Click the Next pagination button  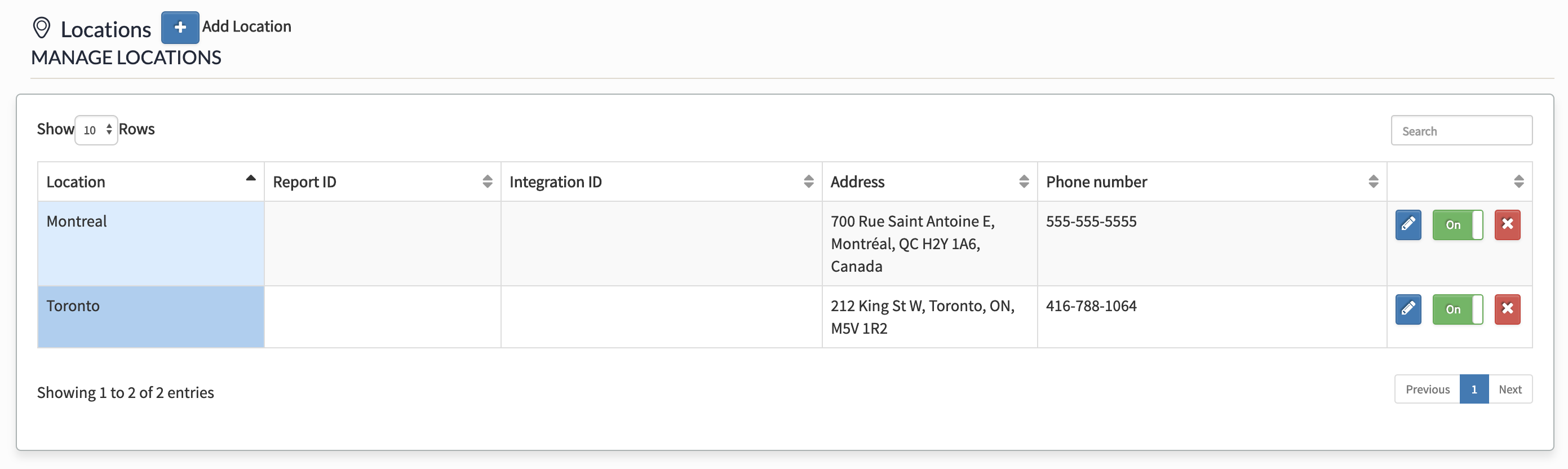point(1510,388)
